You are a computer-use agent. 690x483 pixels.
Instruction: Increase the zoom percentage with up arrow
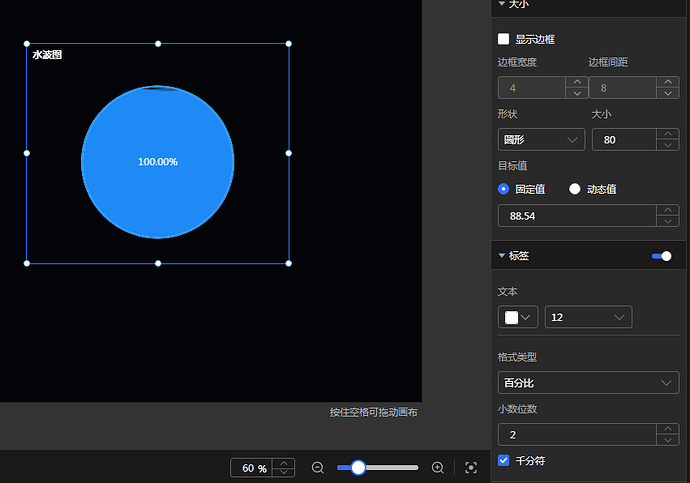(284, 463)
